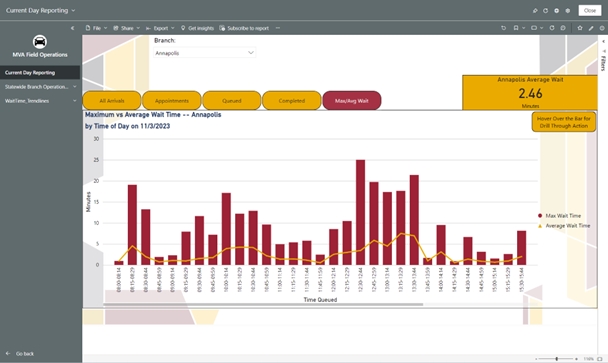608x363 pixels.
Task: Click the Queued button
Action: tap(231, 100)
